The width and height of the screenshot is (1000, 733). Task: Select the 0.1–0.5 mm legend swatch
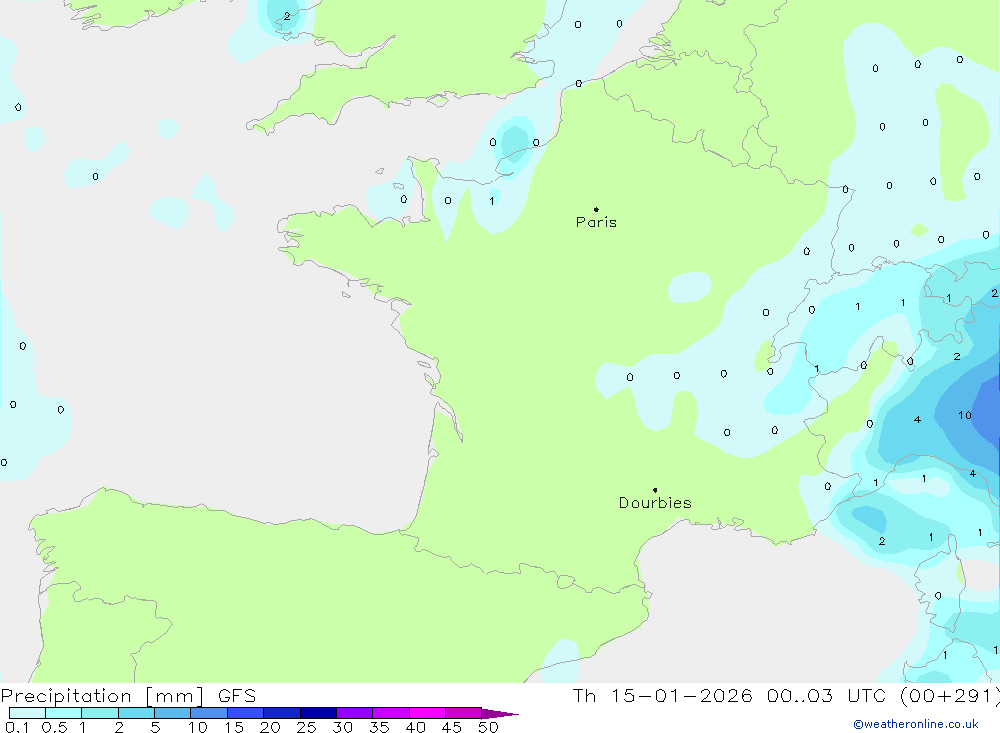tap(27, 713)
